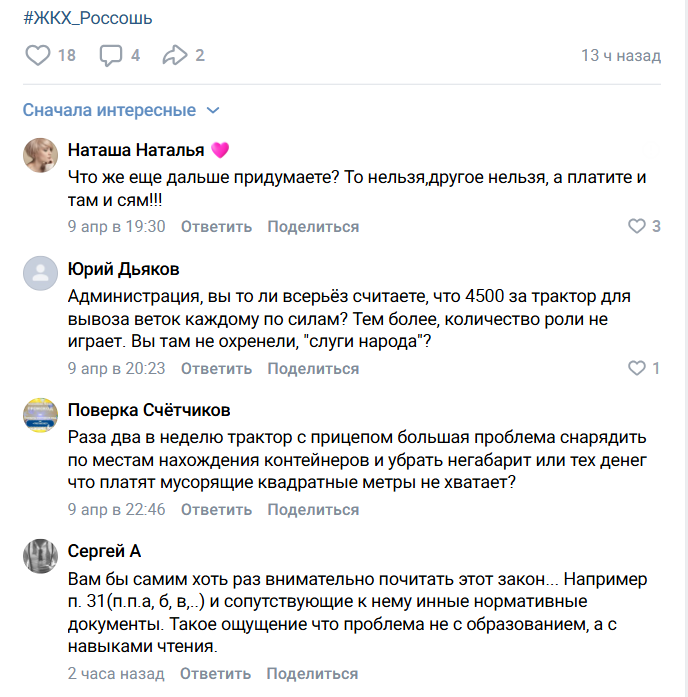The width and height of the screenshot is (688, 697).
Task: Open post comments via speech bubble icon
Action: coord(111,55)
